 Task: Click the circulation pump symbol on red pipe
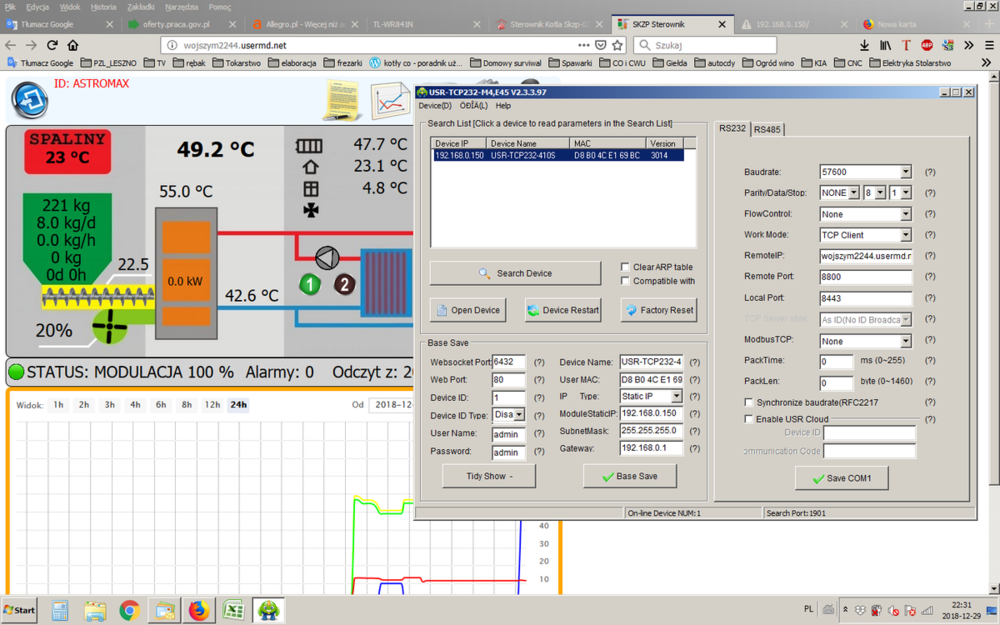coord(327,257)
